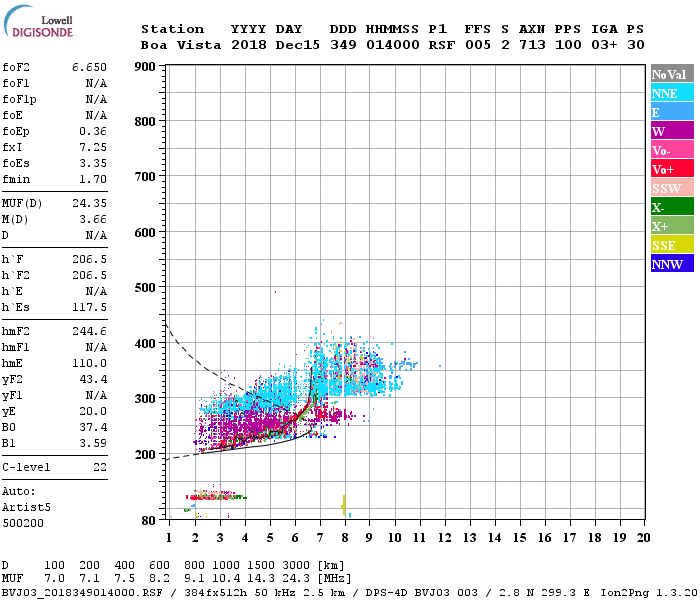This screenshot has height=600, width=700.
Task: Click the foF2 value 6.650
Action: pos(89,67)
